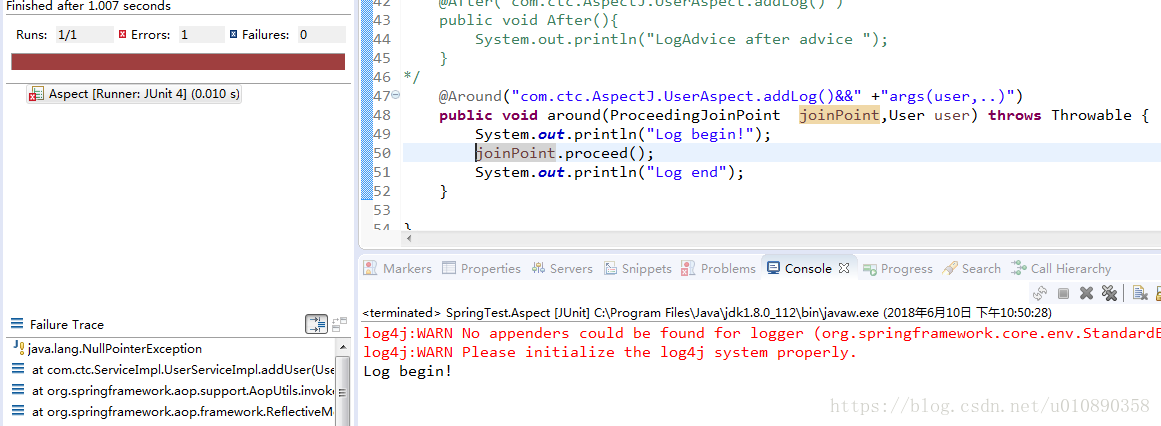Select the ReflectiveM stack frame line
Viewport: 1161px width, 426px height.
coord(183,411)
